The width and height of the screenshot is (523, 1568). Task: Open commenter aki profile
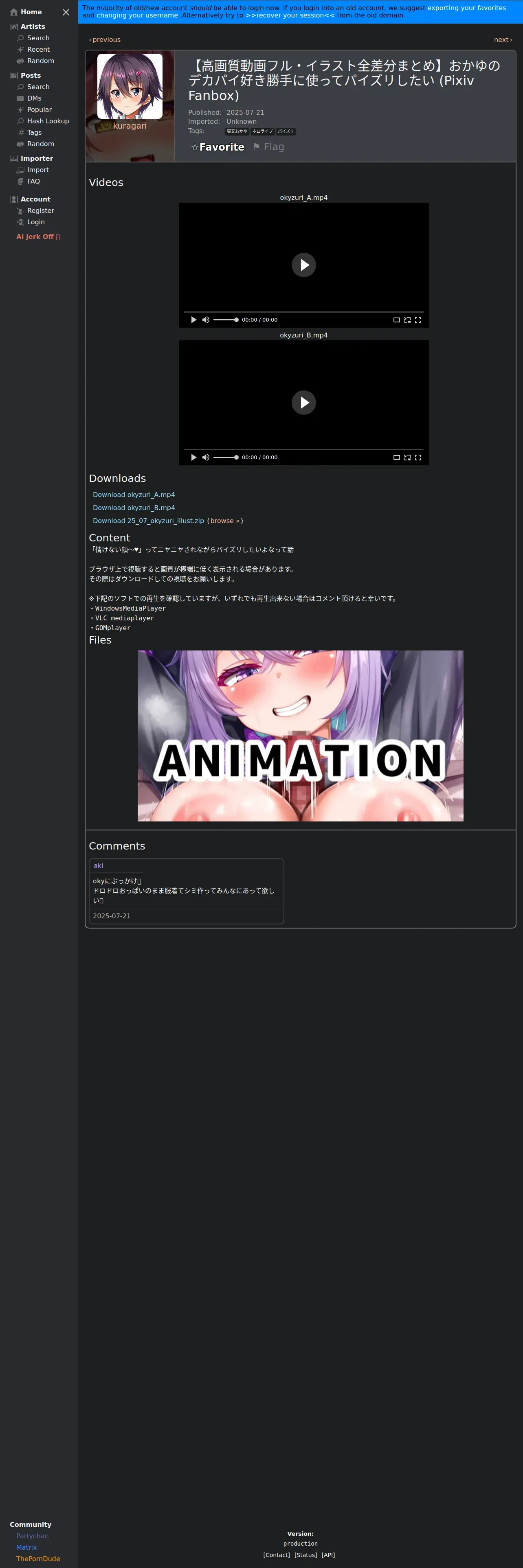(98, 865)
